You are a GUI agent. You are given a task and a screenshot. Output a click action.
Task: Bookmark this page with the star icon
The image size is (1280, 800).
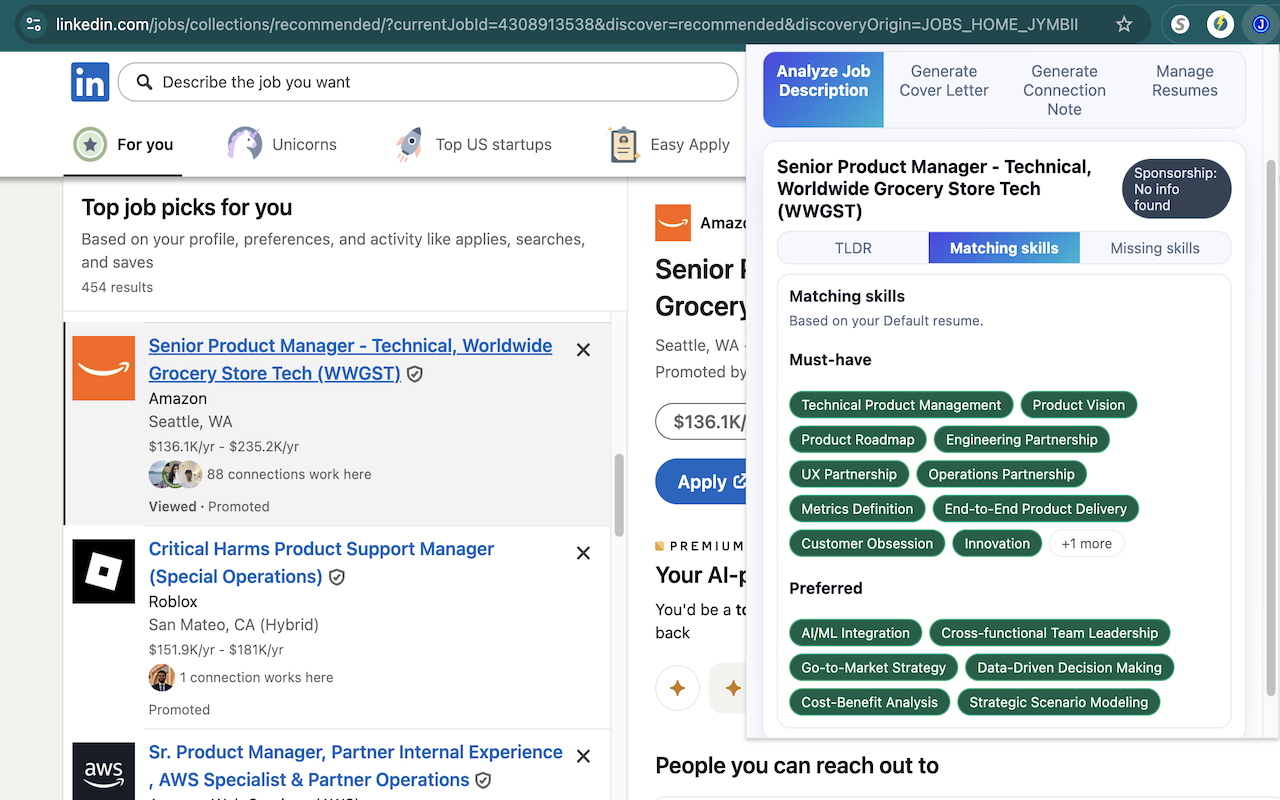1124,24
